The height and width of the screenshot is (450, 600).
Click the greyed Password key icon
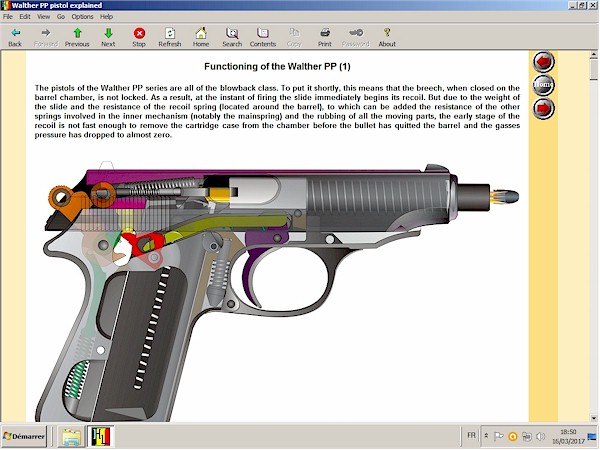tap(356, 38)
